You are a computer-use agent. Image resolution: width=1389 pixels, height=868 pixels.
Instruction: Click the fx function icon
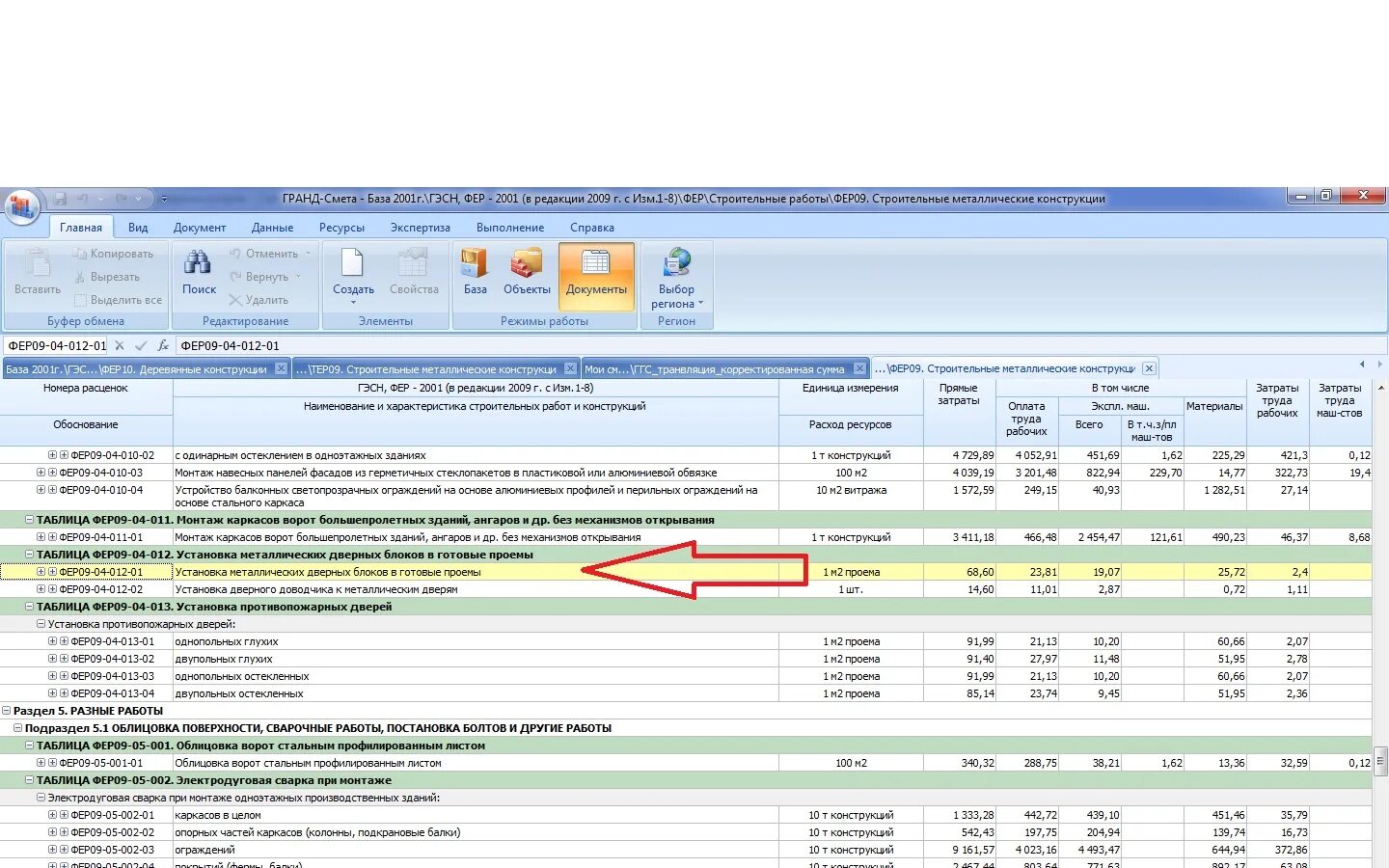163,345
